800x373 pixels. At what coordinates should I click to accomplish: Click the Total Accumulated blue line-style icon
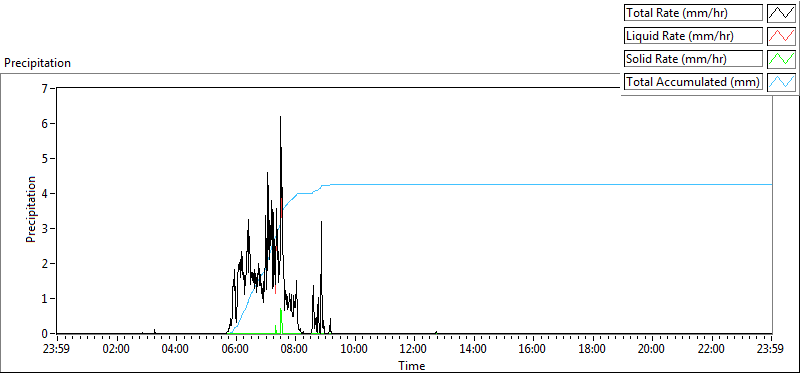tap(782, 82)
